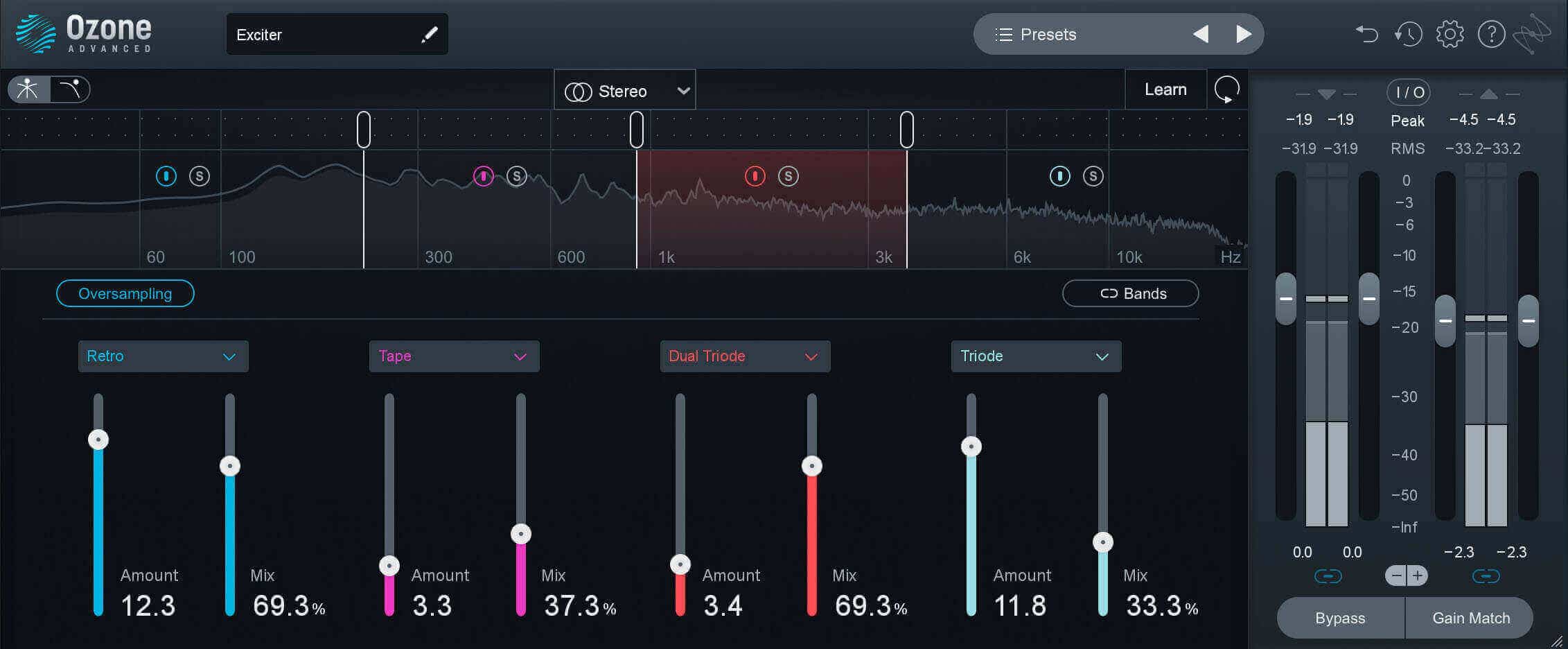Go to previous preset arrow

coord(1201,34)
